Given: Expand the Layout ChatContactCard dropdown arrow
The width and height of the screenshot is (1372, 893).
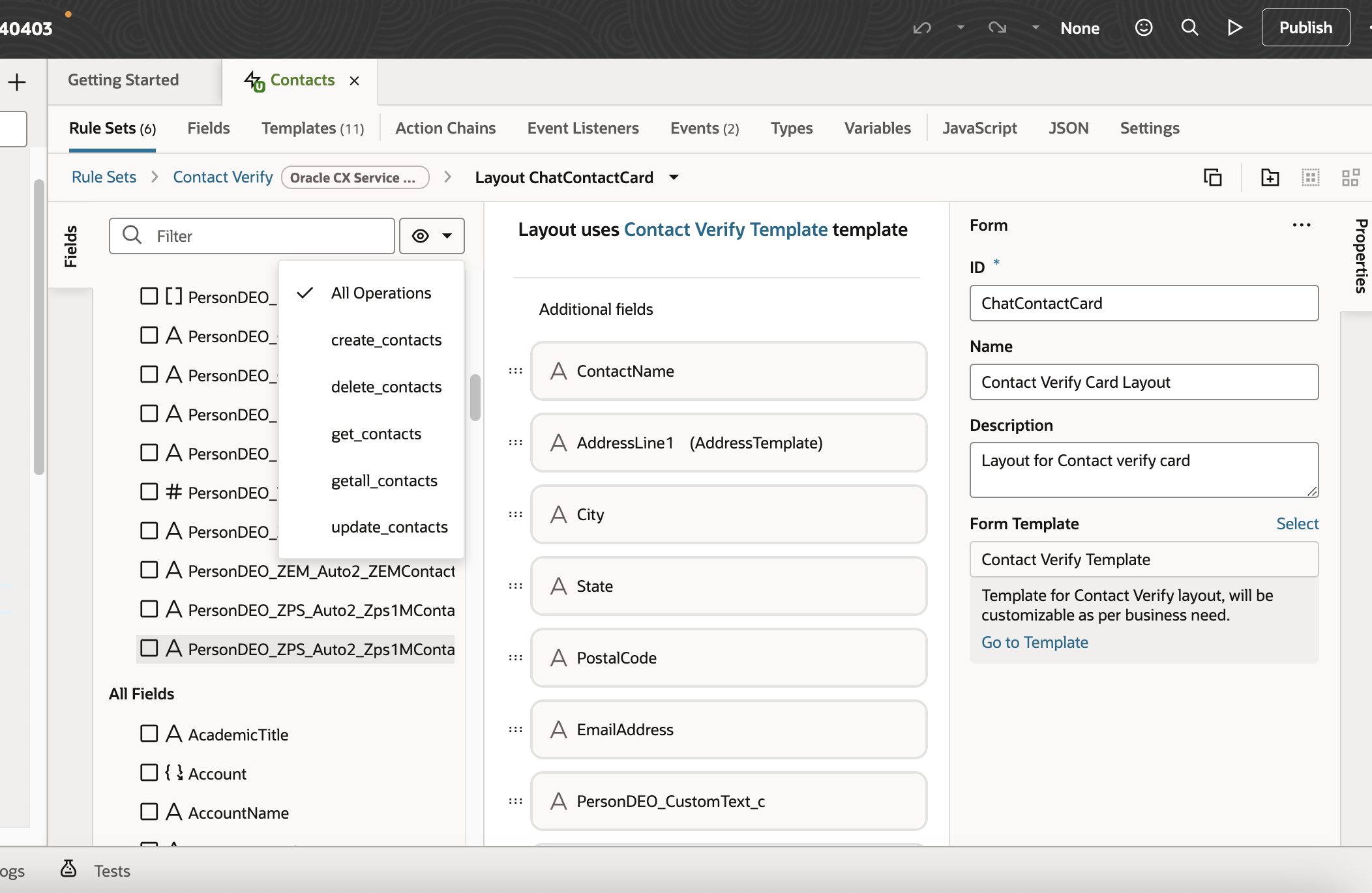Looking at the screenshot, I should point(674,177).
